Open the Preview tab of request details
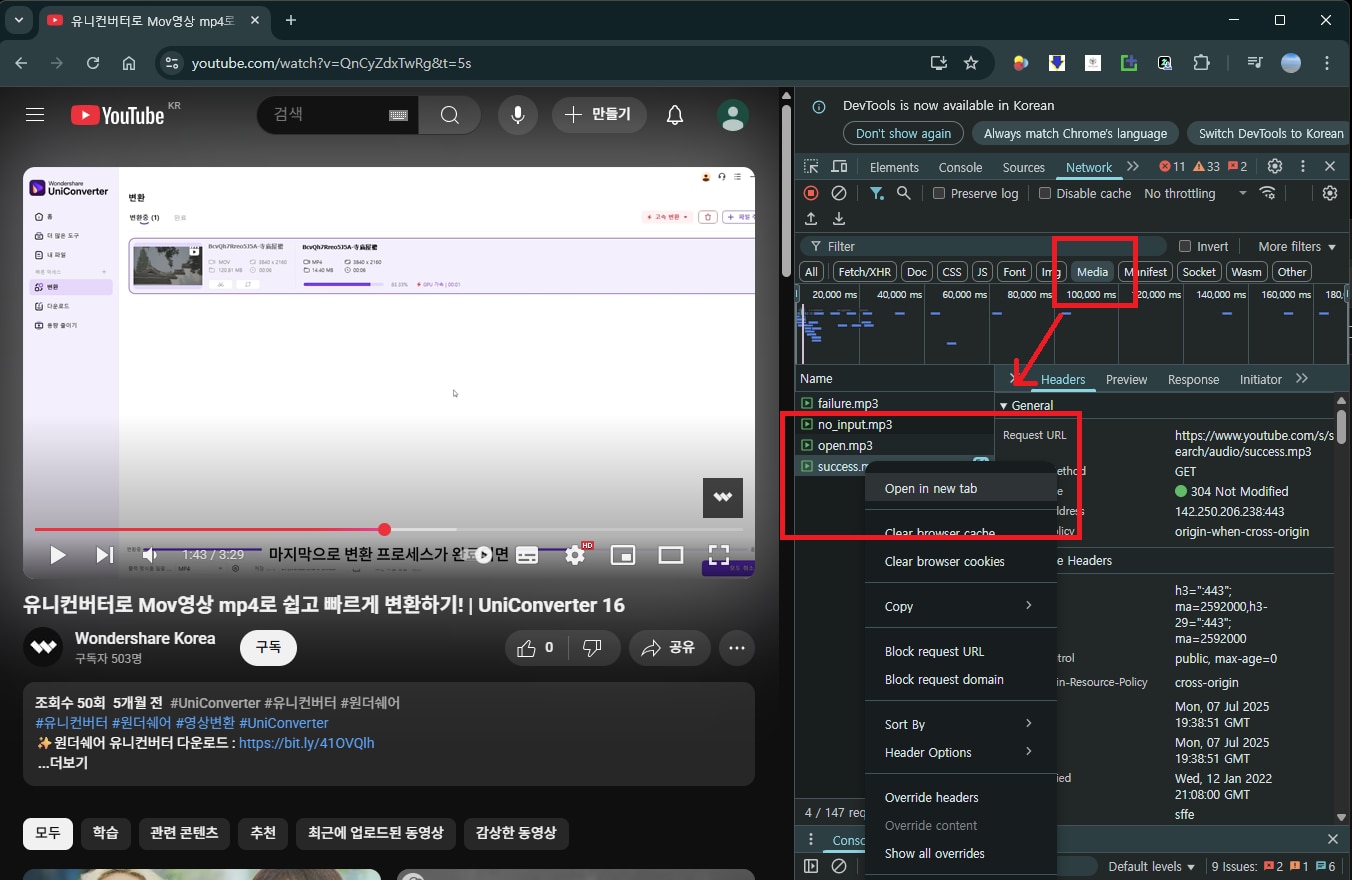Viewport: 1352px width, 880px height. pyautogui.click(x=1126, y=380)
